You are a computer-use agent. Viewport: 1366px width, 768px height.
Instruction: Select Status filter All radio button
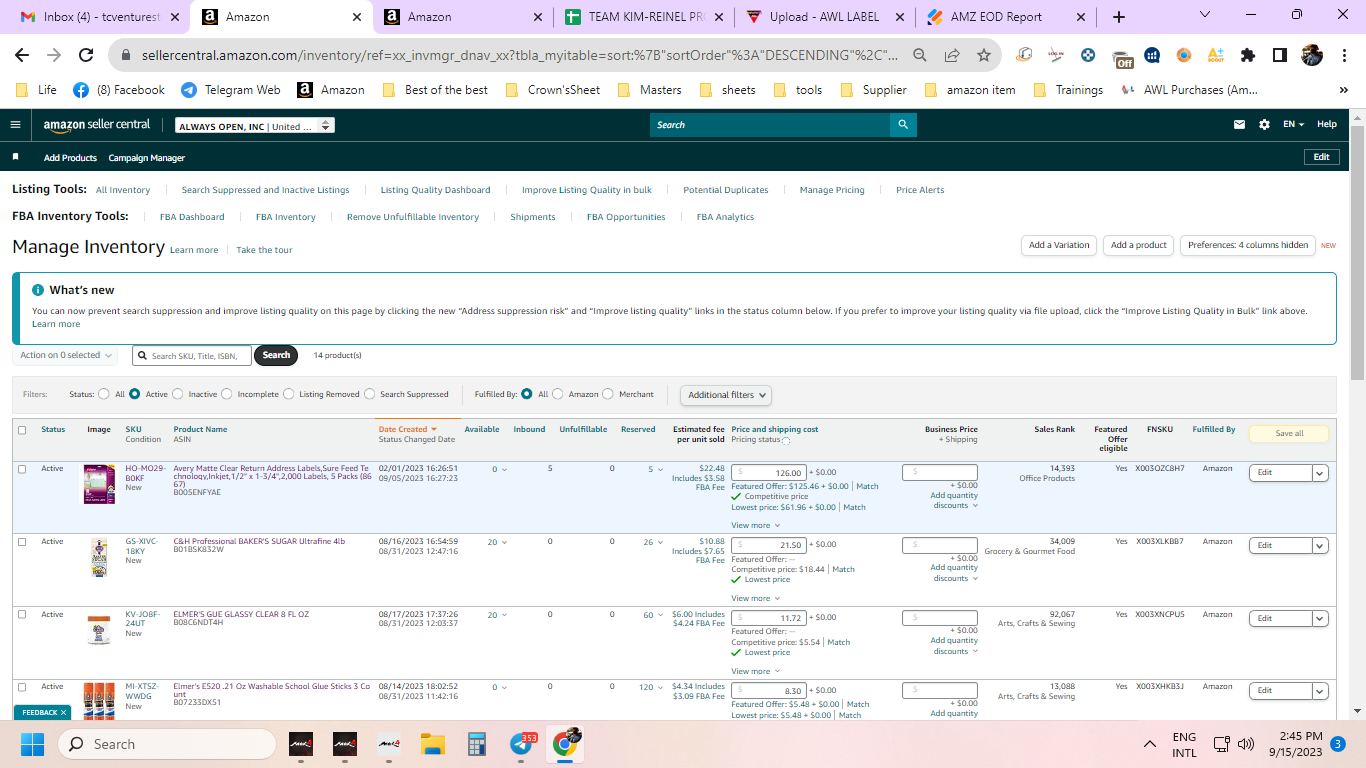pos(104,394)
